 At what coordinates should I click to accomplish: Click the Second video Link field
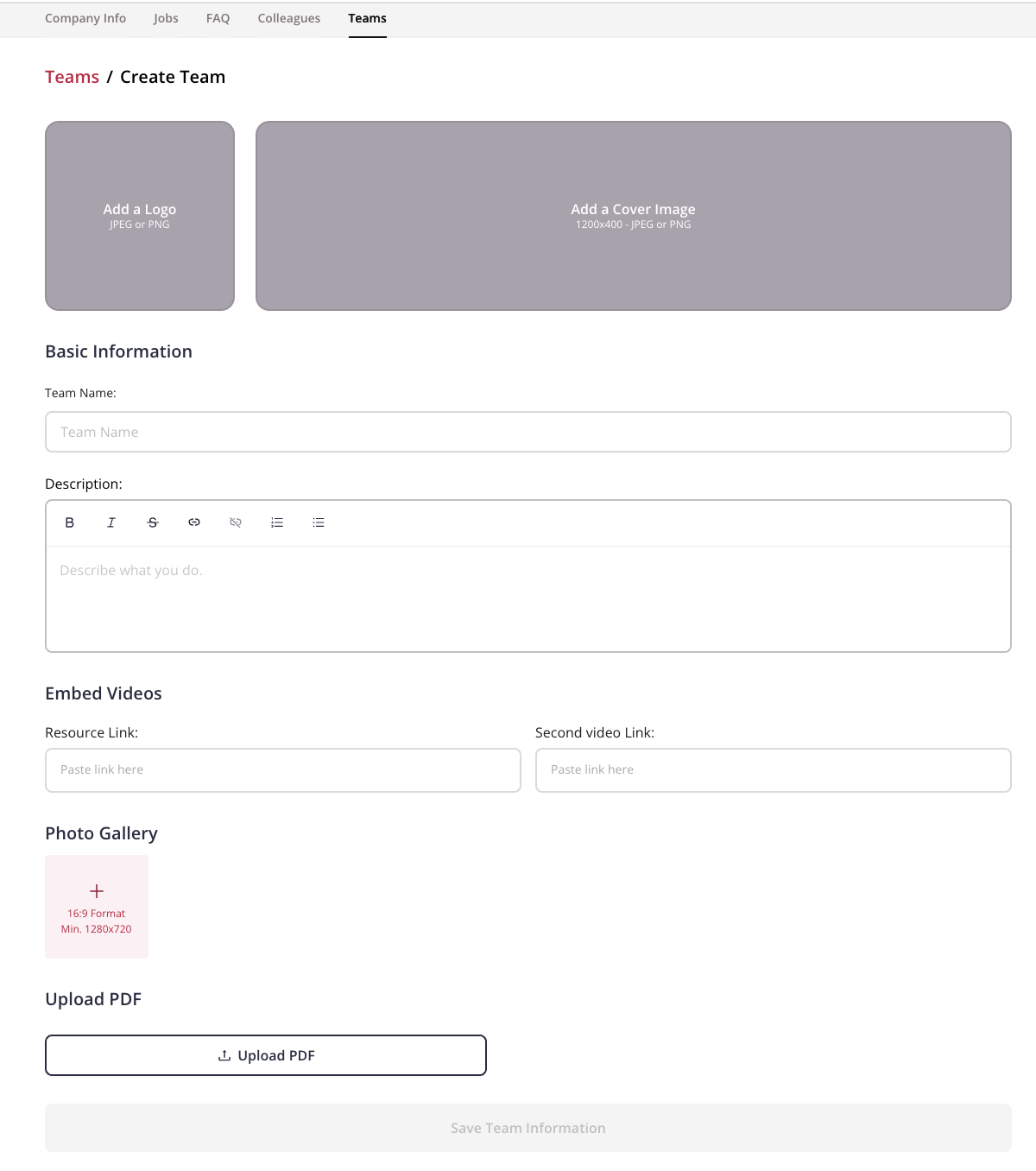tap(774, 770)
